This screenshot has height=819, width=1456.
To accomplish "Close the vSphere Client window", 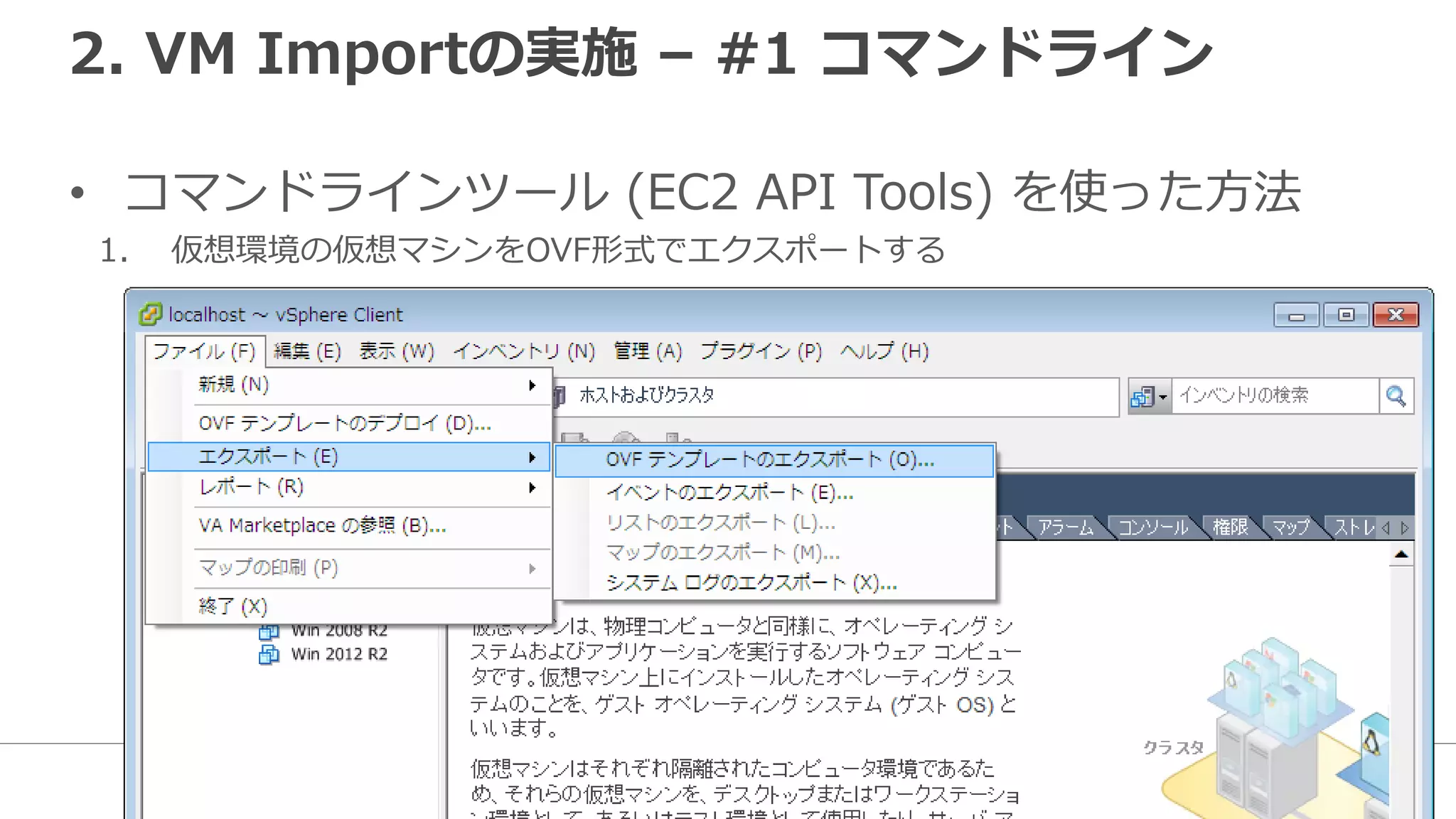I will (1396, 315).
